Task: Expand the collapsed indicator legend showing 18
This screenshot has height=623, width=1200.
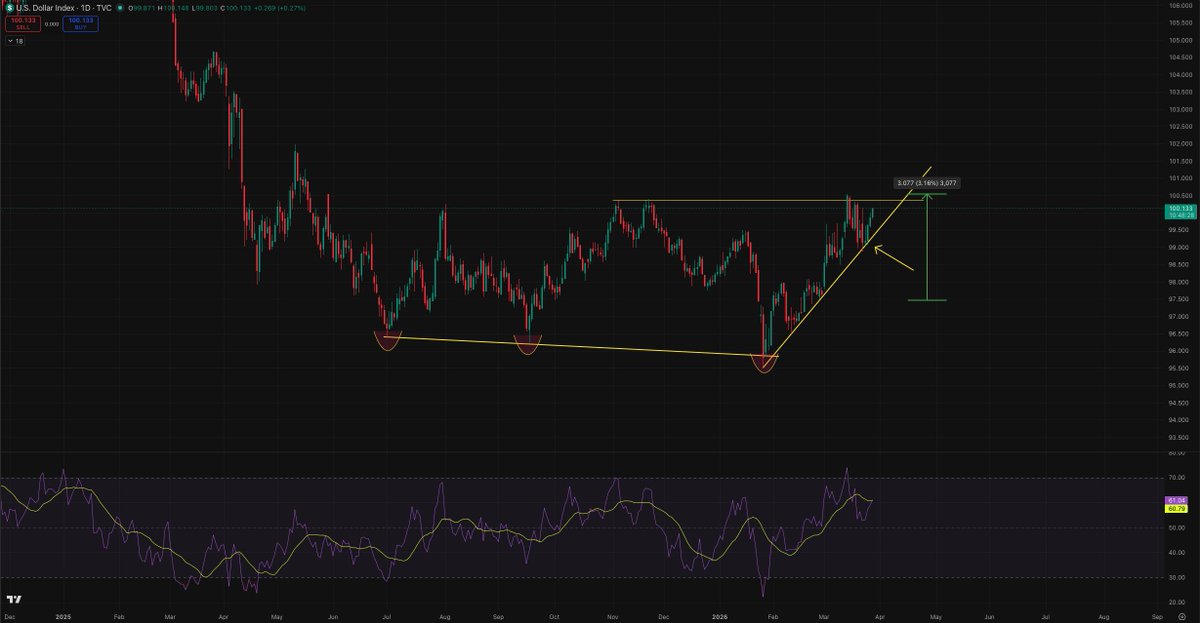Action: [x=17, y=41]
